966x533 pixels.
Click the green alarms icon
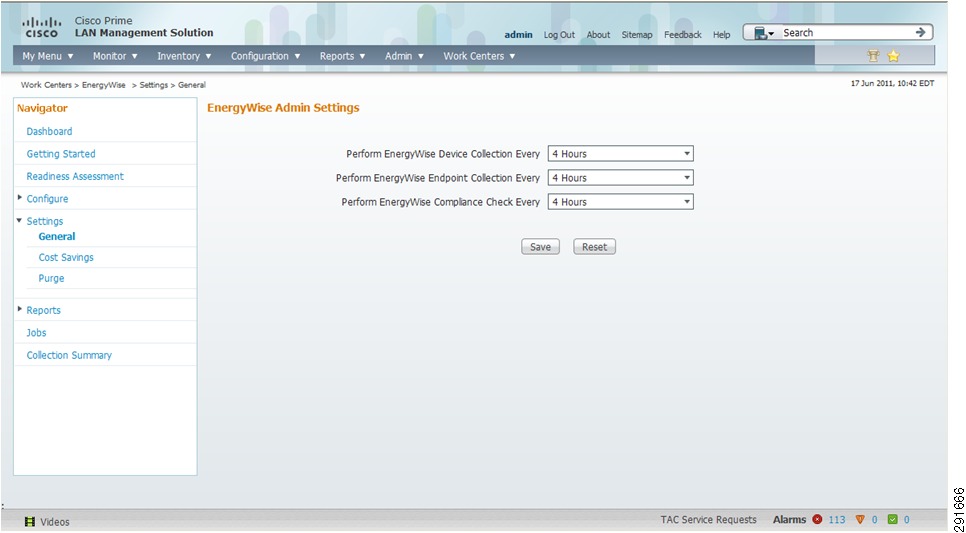pos(892,519)
